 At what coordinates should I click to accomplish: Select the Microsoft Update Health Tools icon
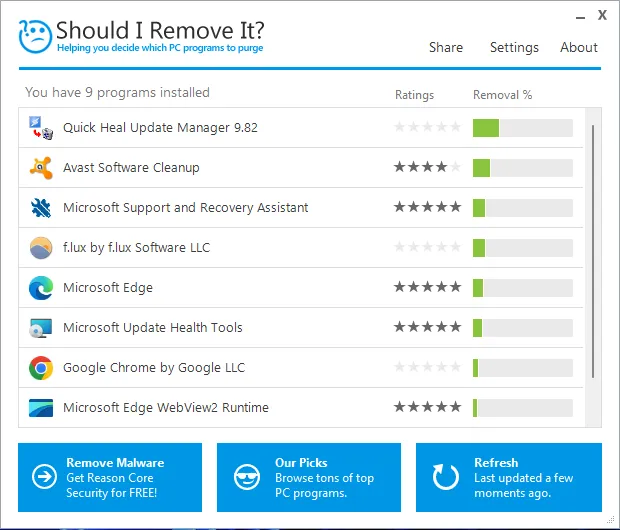(41, 327)
